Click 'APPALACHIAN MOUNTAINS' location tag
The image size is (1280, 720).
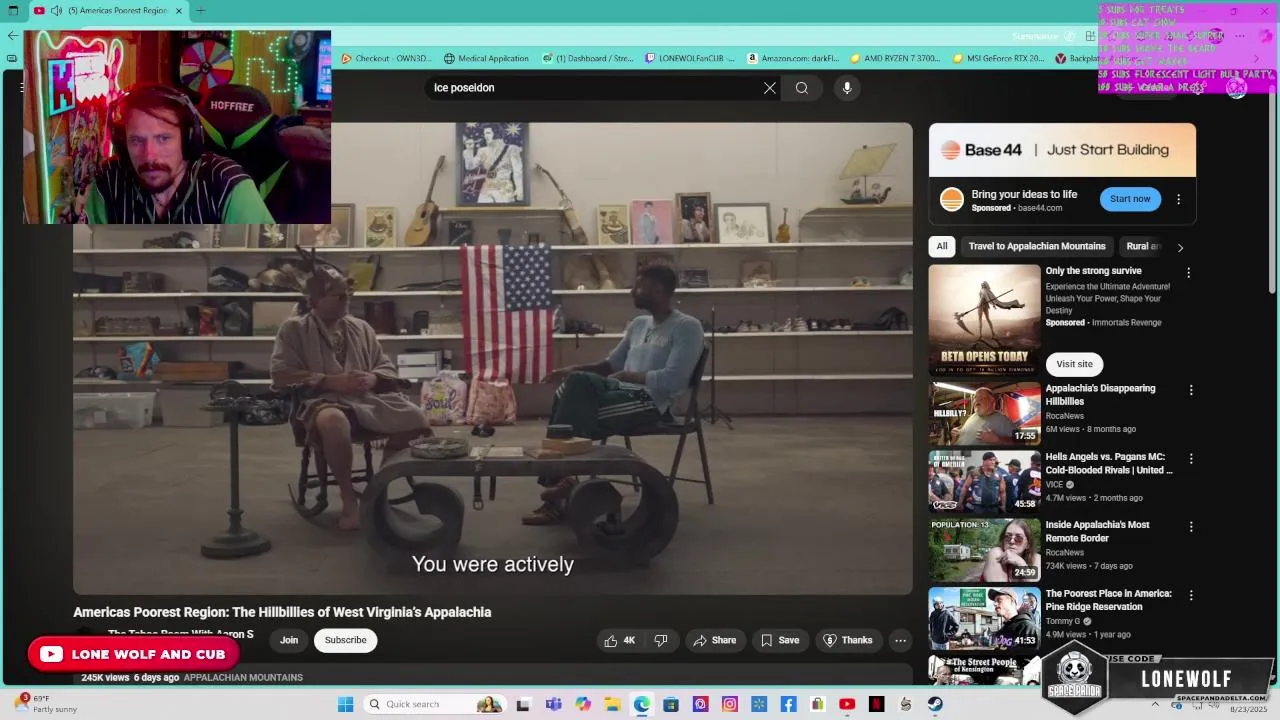pyautogui.click(x=243, y=678)
